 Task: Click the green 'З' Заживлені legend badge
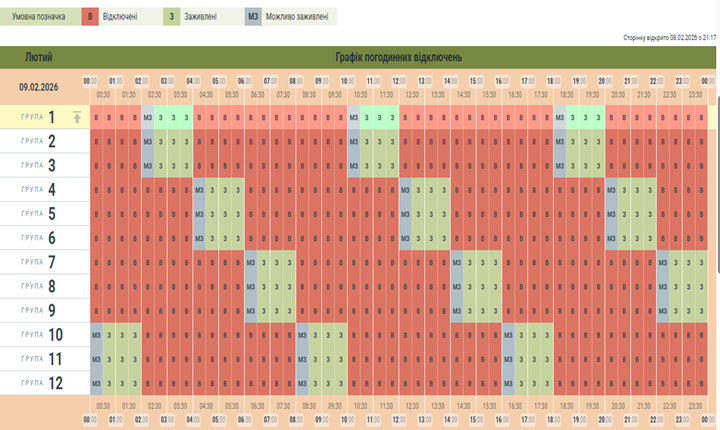point(172,17)
